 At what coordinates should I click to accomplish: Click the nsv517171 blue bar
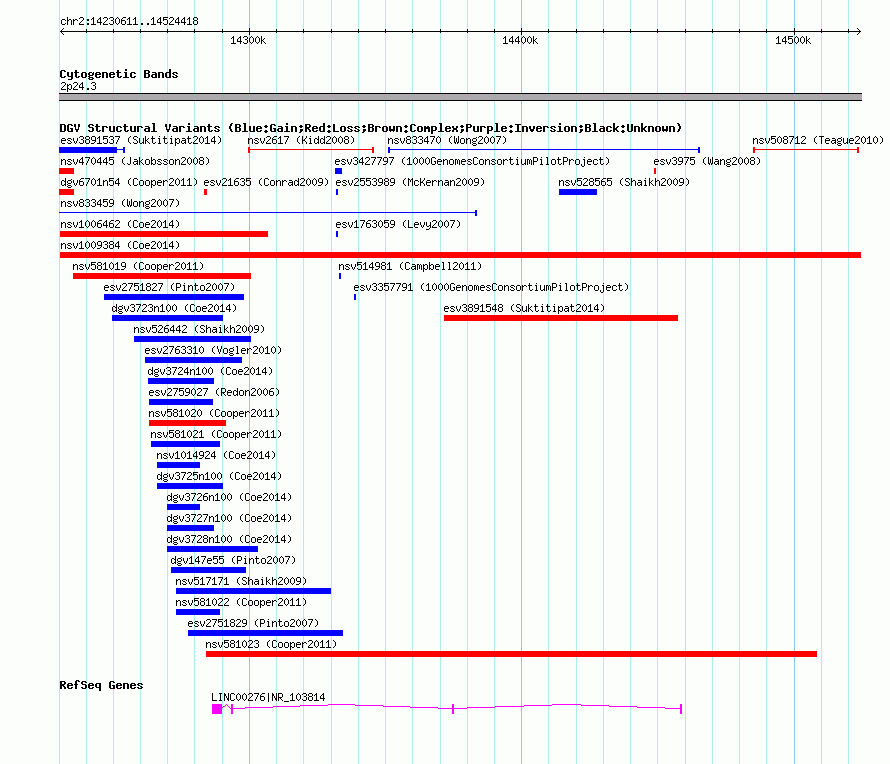click(x=253, y=591)
